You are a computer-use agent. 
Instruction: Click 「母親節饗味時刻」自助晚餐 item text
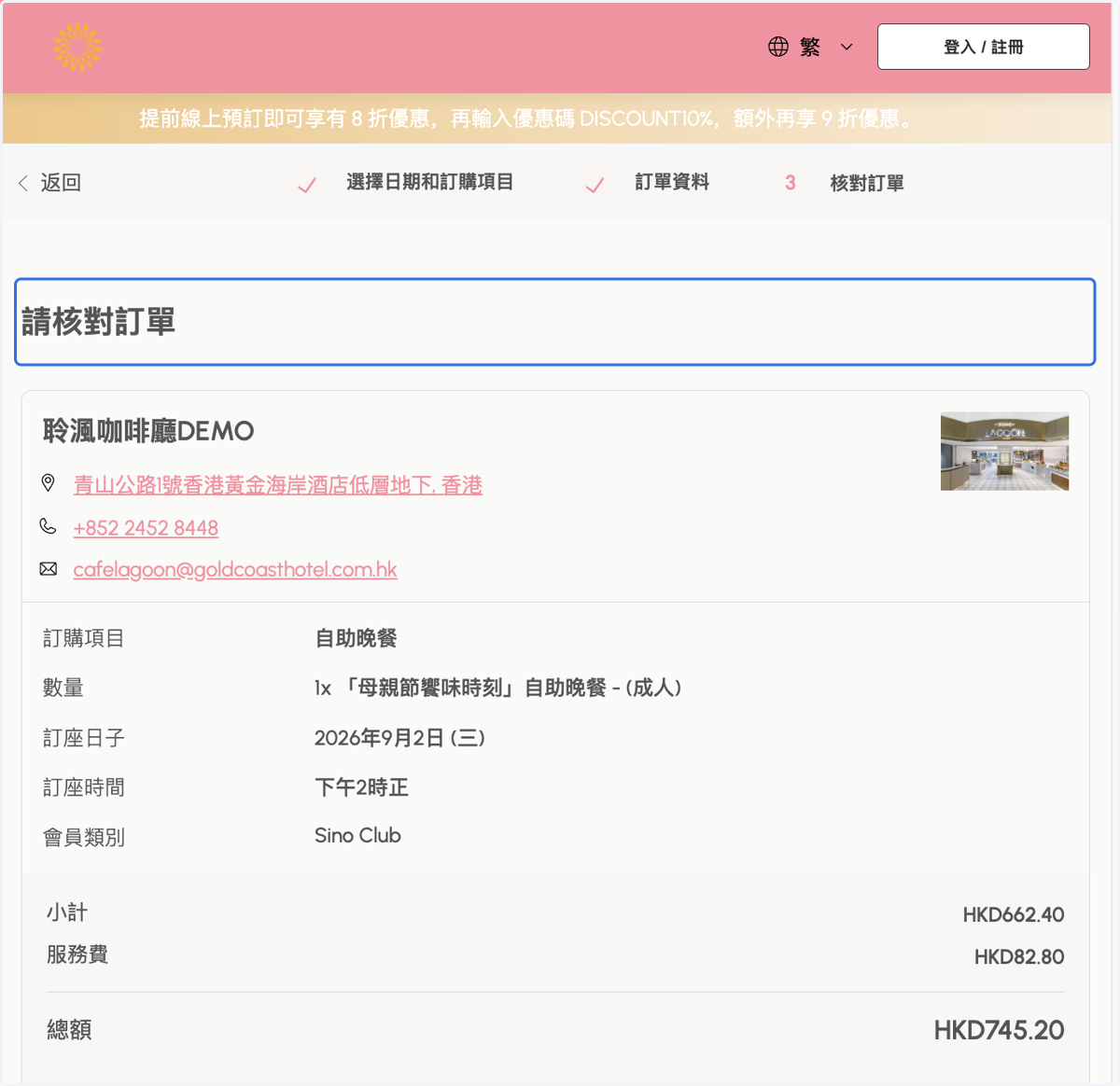pyautogui.click(x=498, y=688)
